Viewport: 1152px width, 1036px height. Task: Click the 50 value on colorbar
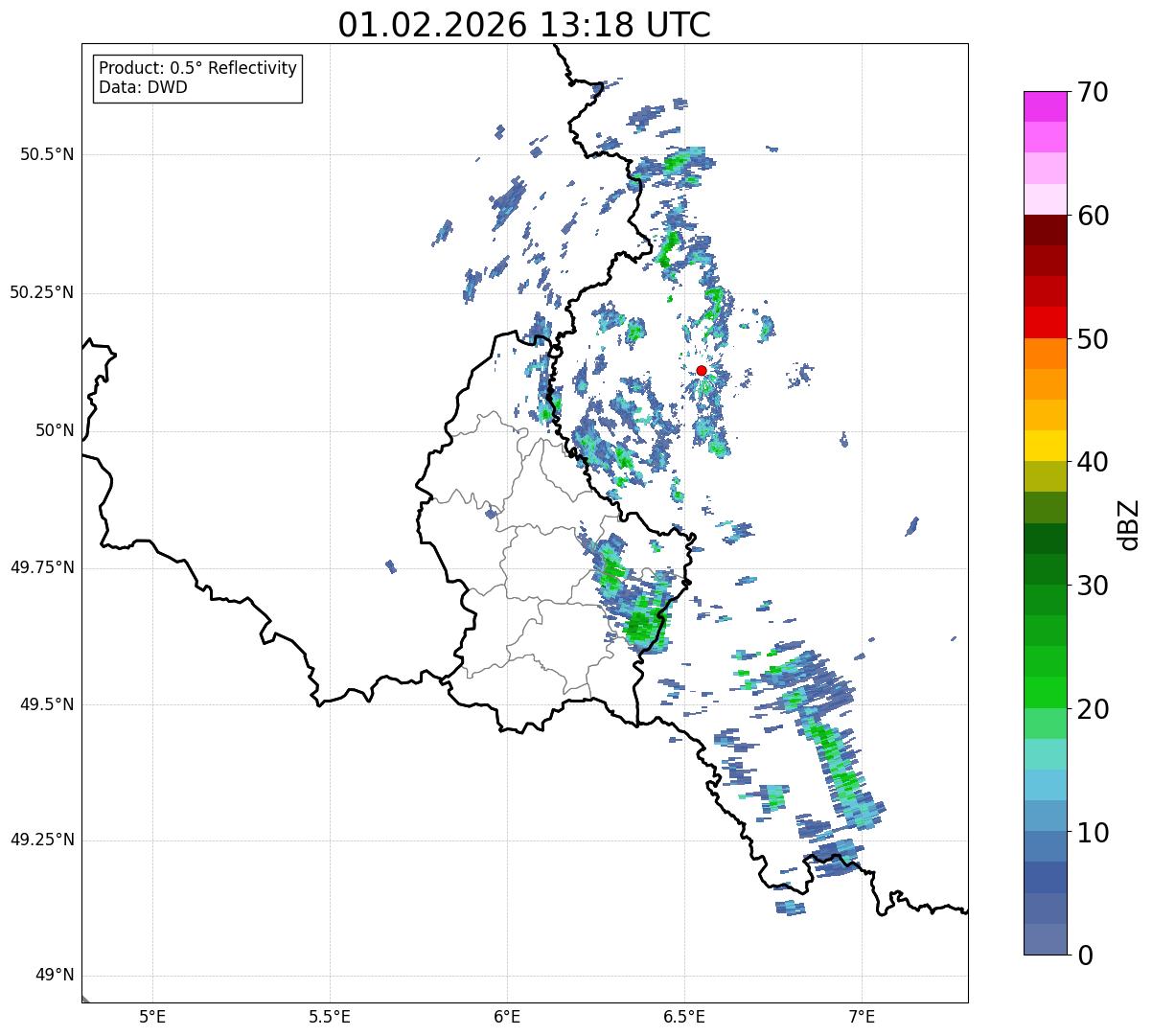1093,339
